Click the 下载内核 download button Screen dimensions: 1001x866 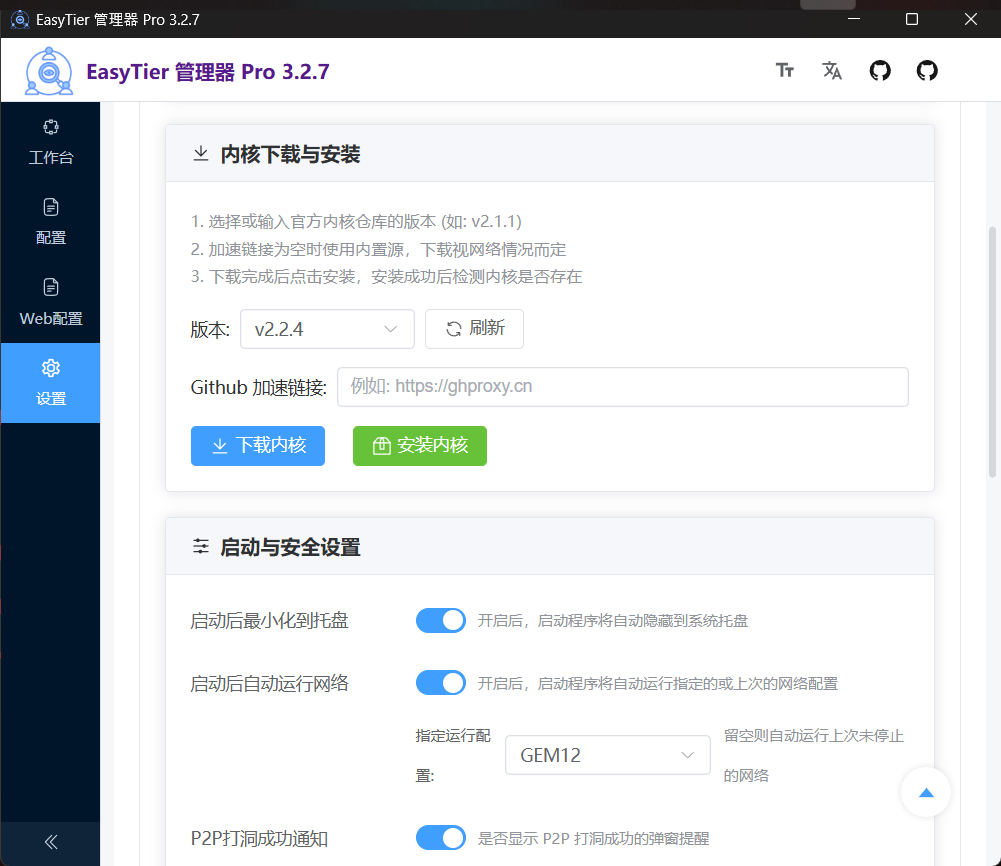[257, 446]
